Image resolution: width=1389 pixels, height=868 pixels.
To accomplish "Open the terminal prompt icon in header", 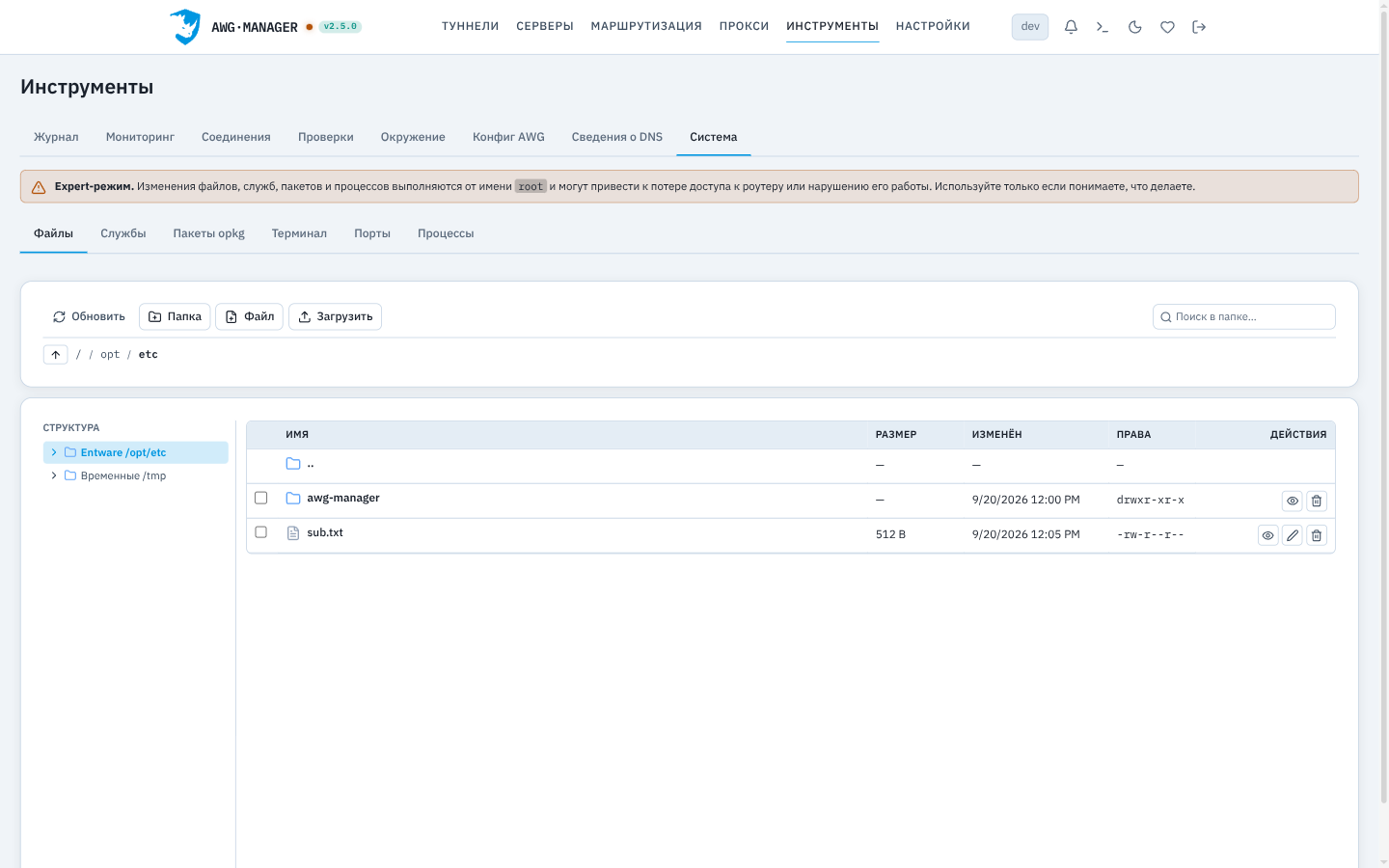I will tap(1103, 27).
